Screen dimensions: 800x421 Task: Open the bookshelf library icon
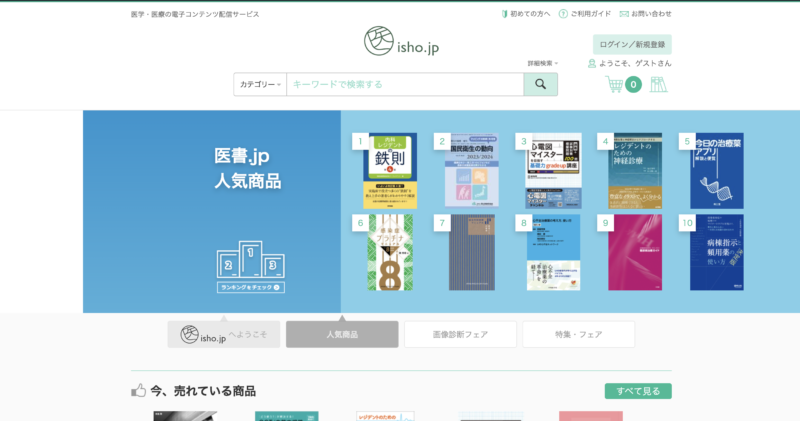click(x=658, y=84)
